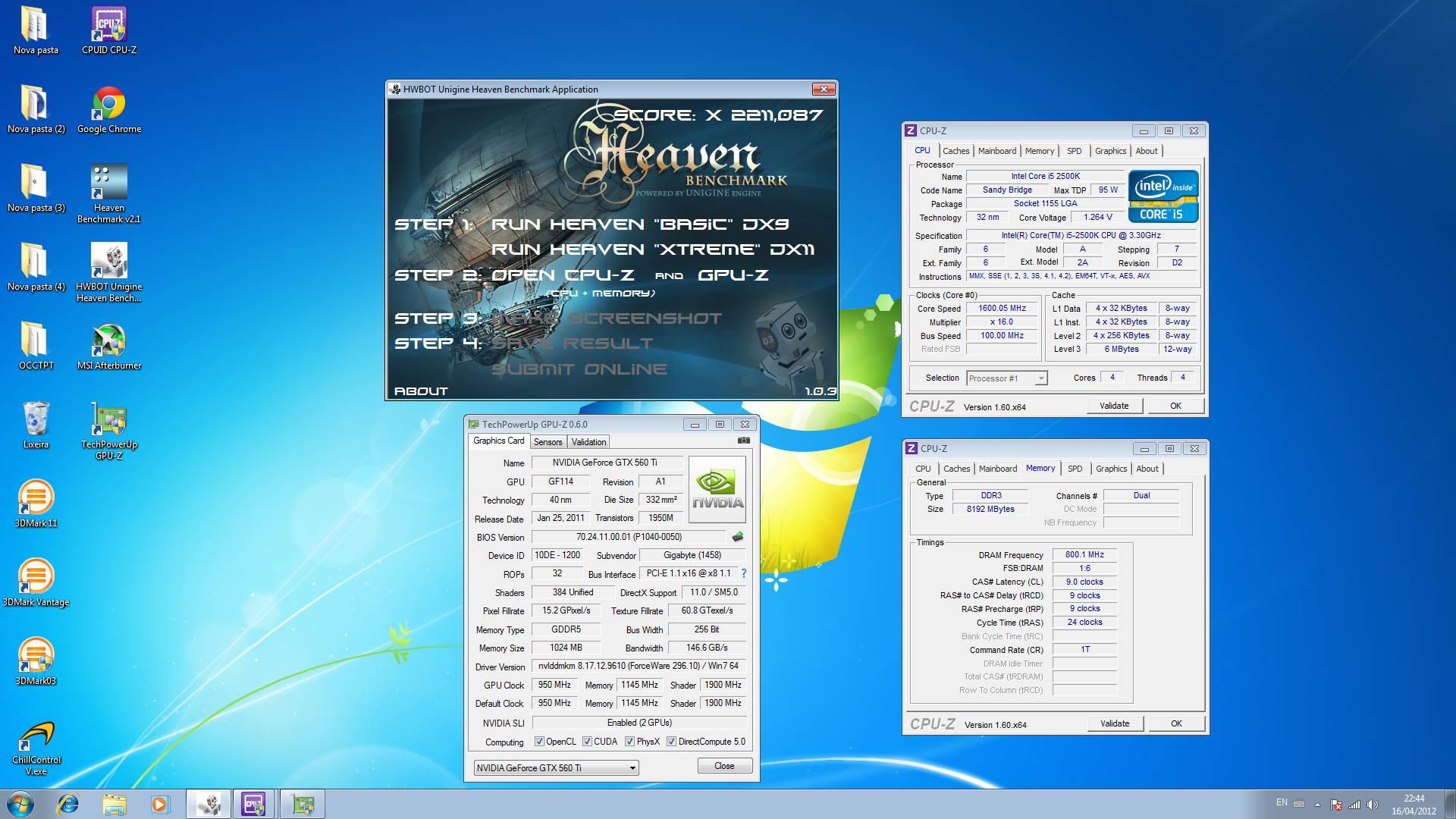Toggle the PhysX checkbox in GPU-Z
This screenshot has height=819, width=1456.
coord(629,742)
